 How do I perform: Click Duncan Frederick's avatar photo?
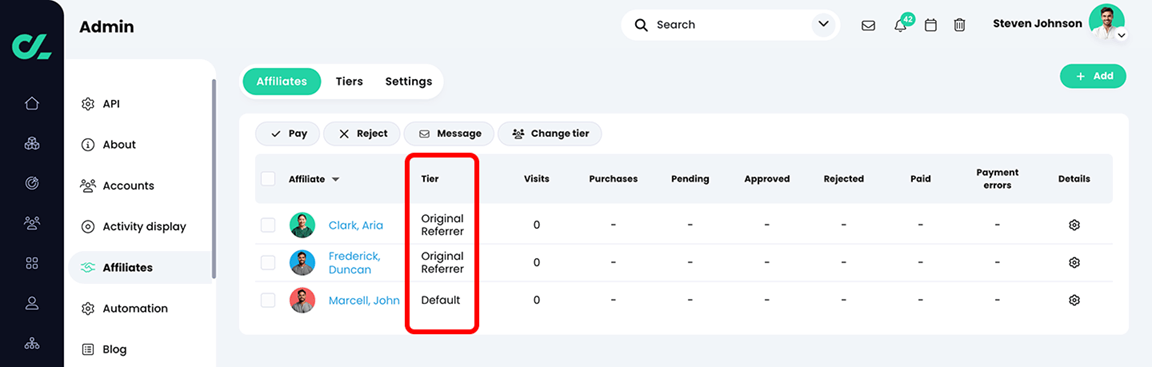[303, 262]
